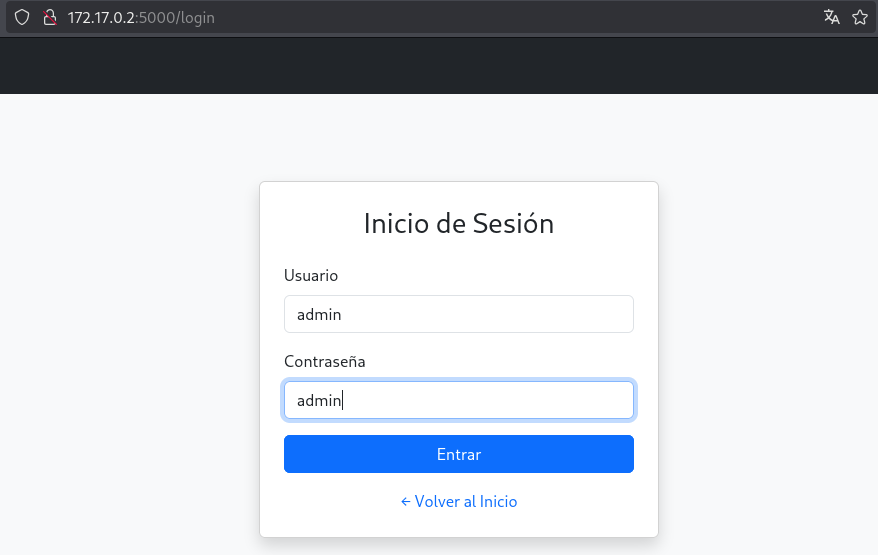The image size is (878, 555).
Task: Focus the address bar URL text
Action: [x=141, y=18]
